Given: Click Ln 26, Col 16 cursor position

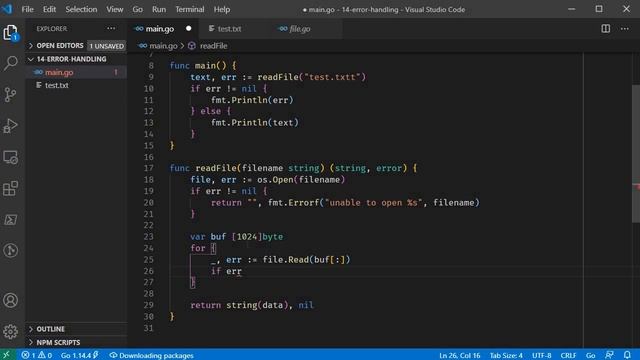Looking at the screenshot, I should click(460, 355).
